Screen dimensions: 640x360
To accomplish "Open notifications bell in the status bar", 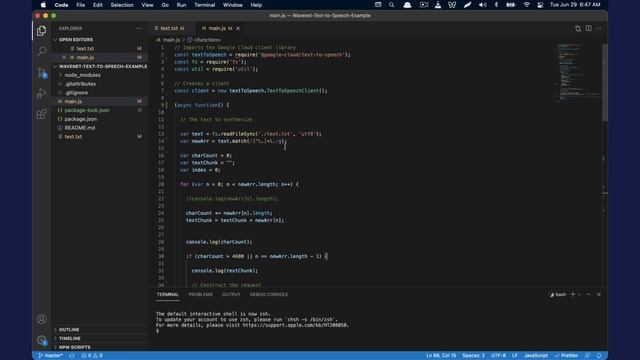I will (599, 356).
